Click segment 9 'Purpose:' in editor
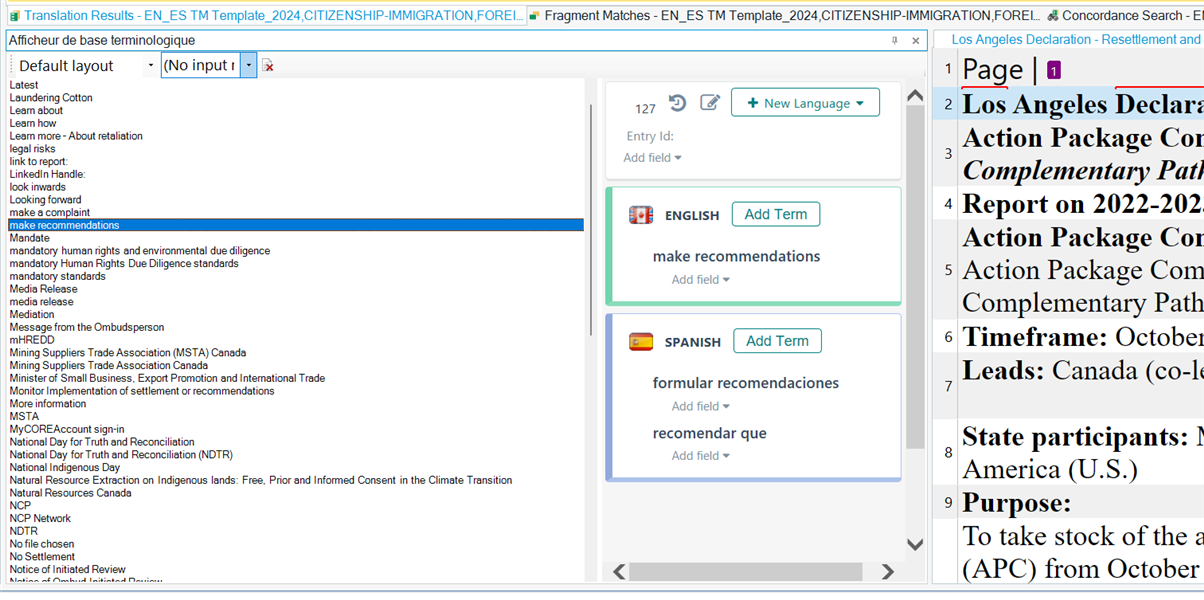The image size is (1204, 600). pos(1017,502)
